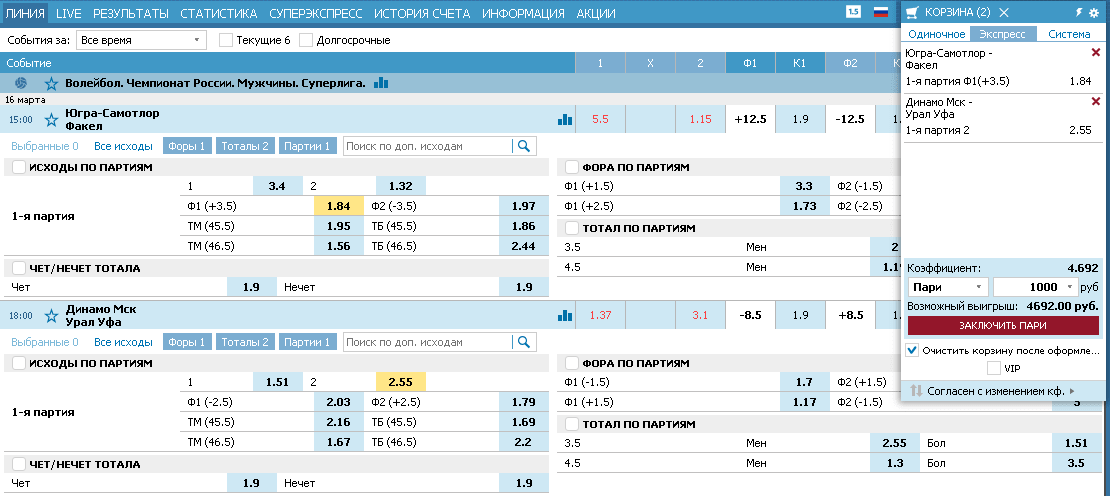Select 2.03 odds Ф1 (-2.5) Динамо Мск

point(338,402)
